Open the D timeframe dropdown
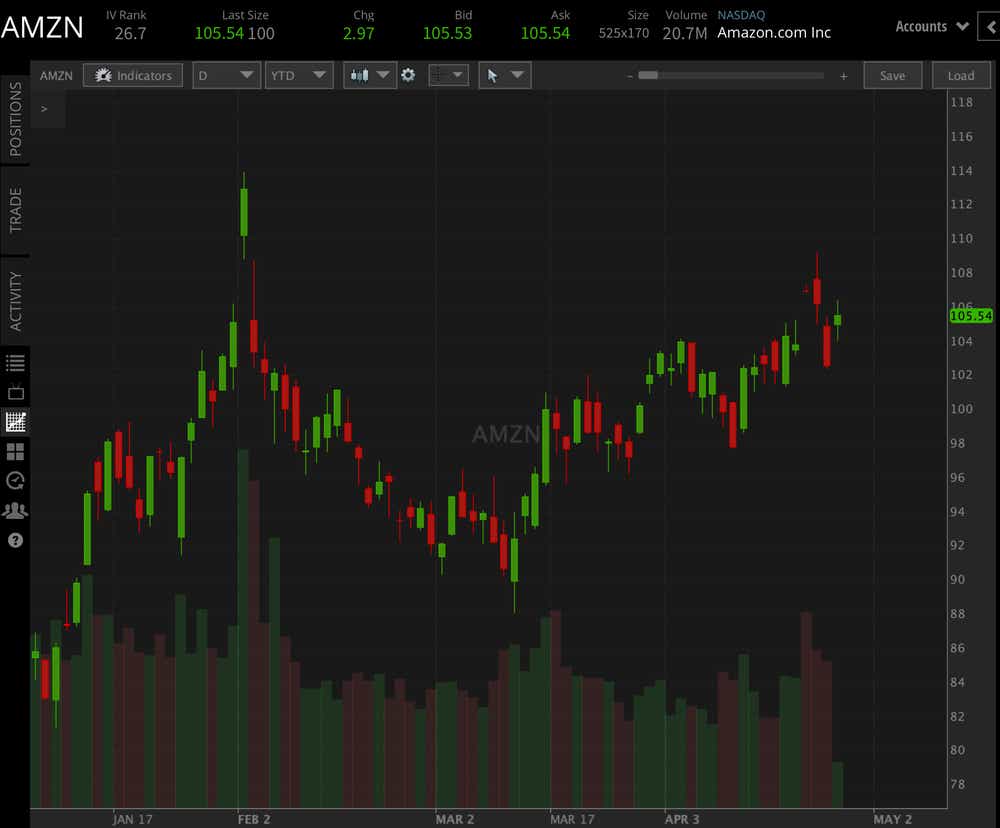 point(226,75)
